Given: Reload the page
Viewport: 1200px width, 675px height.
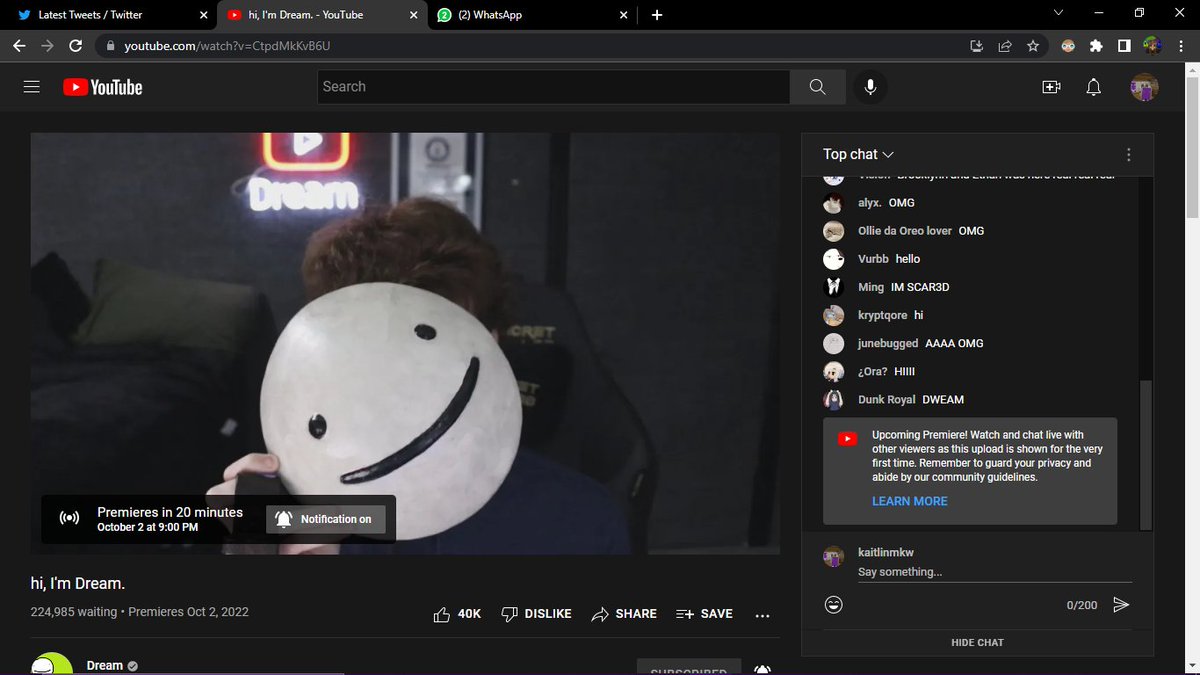Looking at the screenshot, I should [x=76, y=46].
